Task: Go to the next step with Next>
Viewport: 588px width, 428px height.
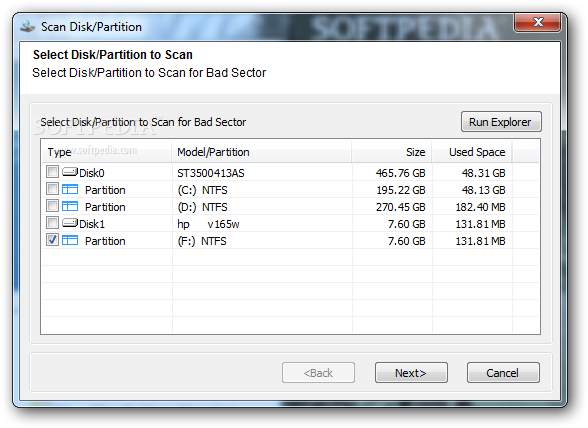Action: pyautogui.click(x=411, y=373)
